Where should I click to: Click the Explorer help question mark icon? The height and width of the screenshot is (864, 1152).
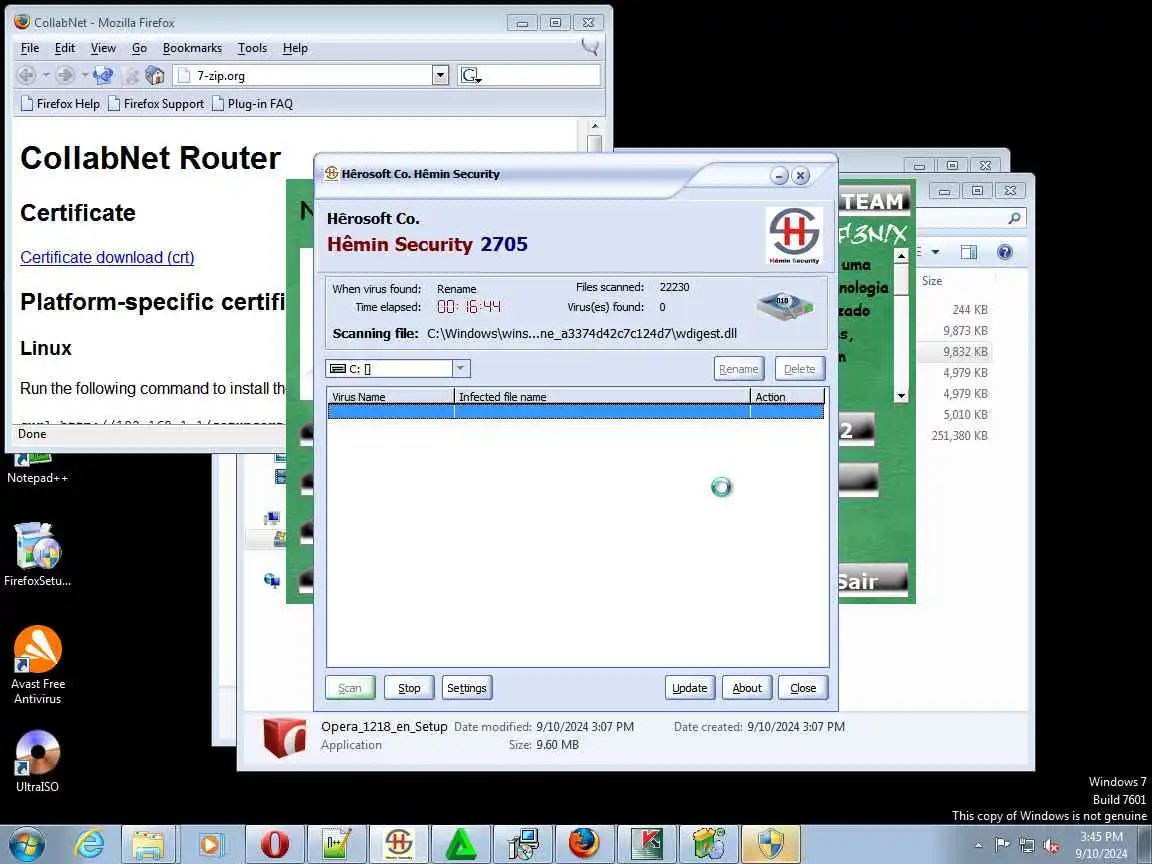click(x=1004, y=252)
